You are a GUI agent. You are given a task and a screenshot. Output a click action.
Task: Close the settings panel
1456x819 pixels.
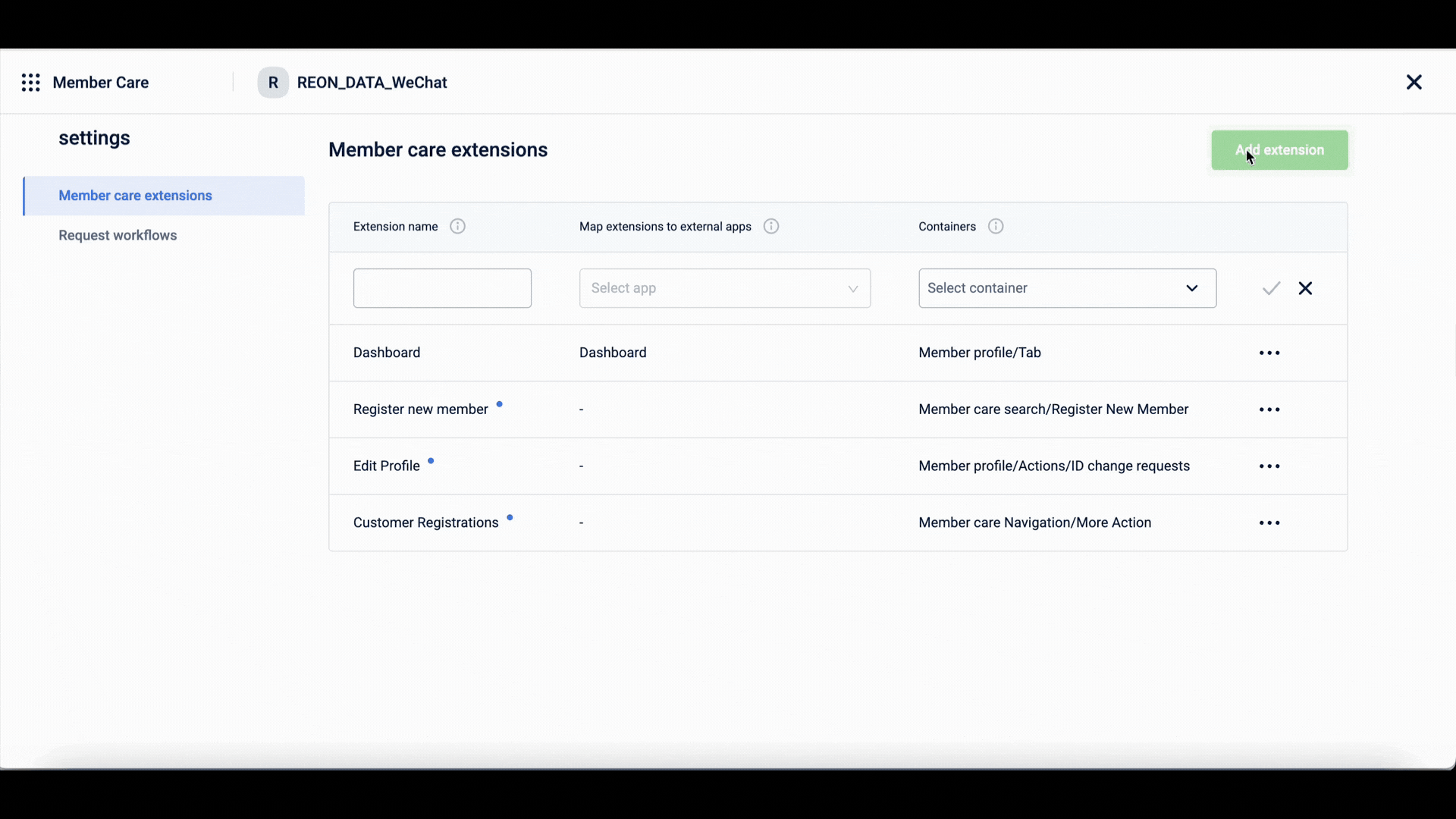click(1414, 83)
